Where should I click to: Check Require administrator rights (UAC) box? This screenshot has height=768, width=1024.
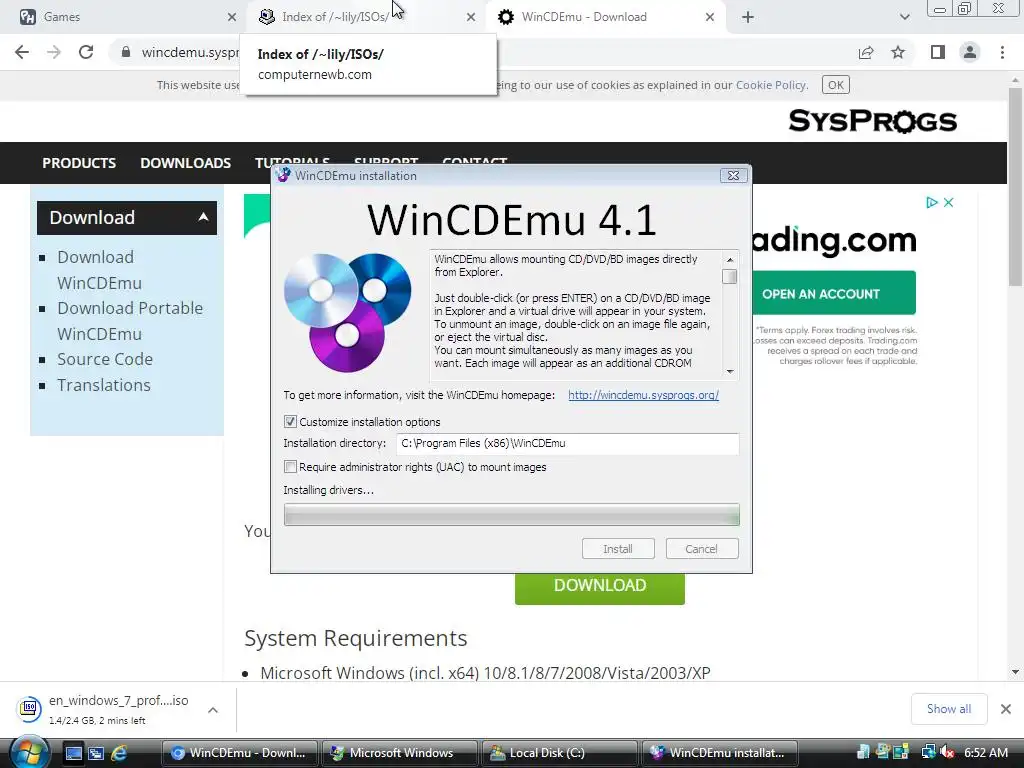tap(290, 467)
